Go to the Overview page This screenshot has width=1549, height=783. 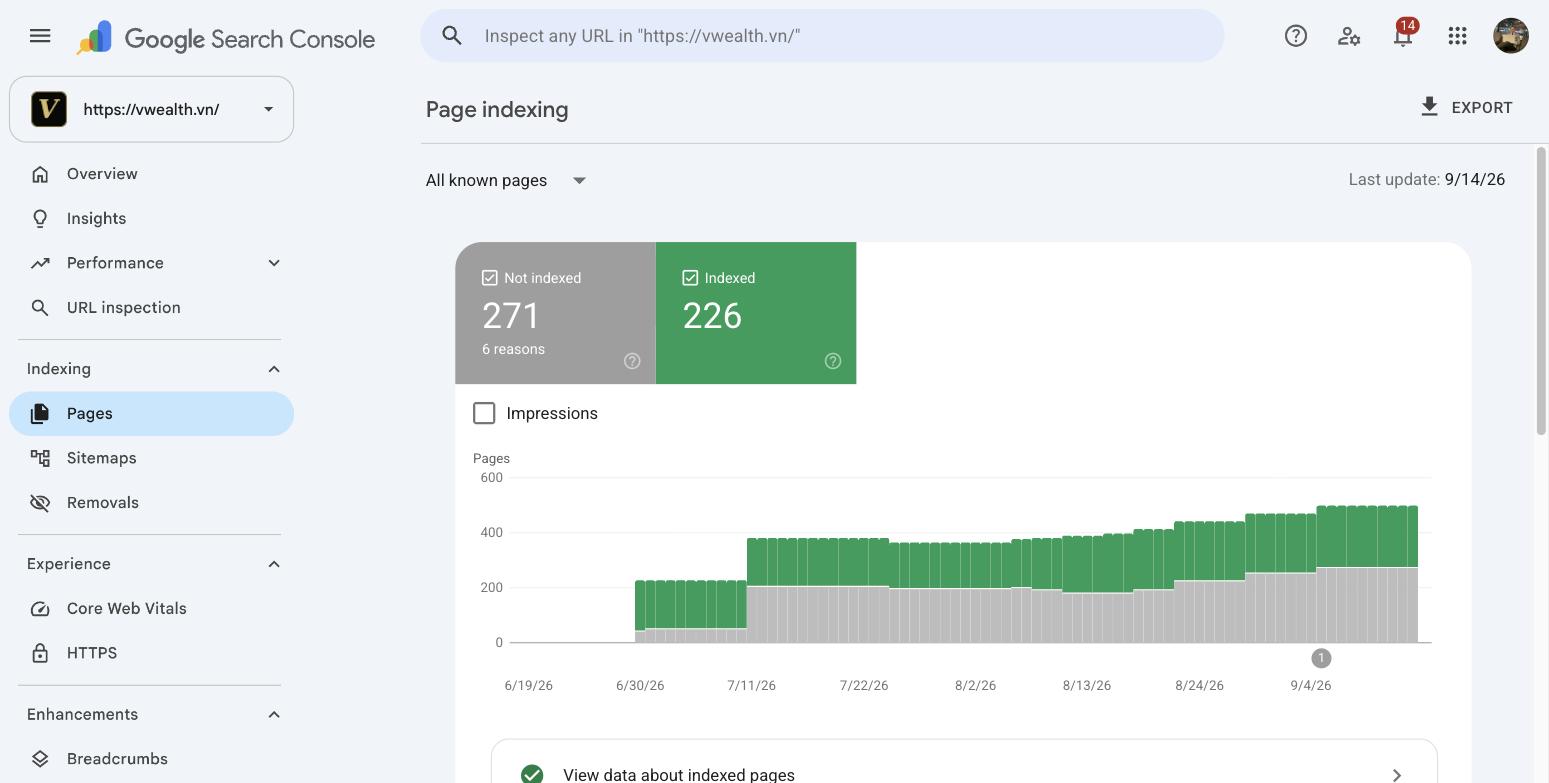point(152,174)
